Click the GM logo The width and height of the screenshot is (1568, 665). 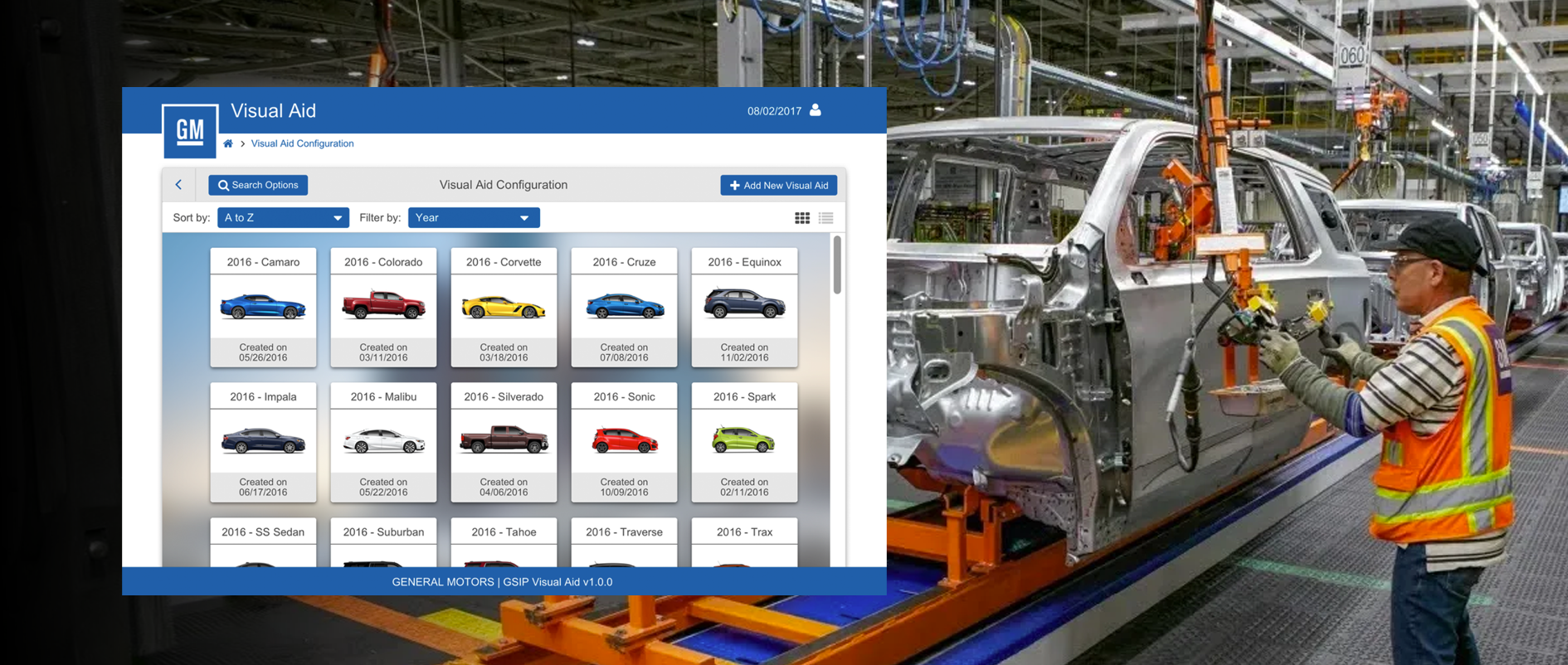pyautogui.click(x=190, y=130)
